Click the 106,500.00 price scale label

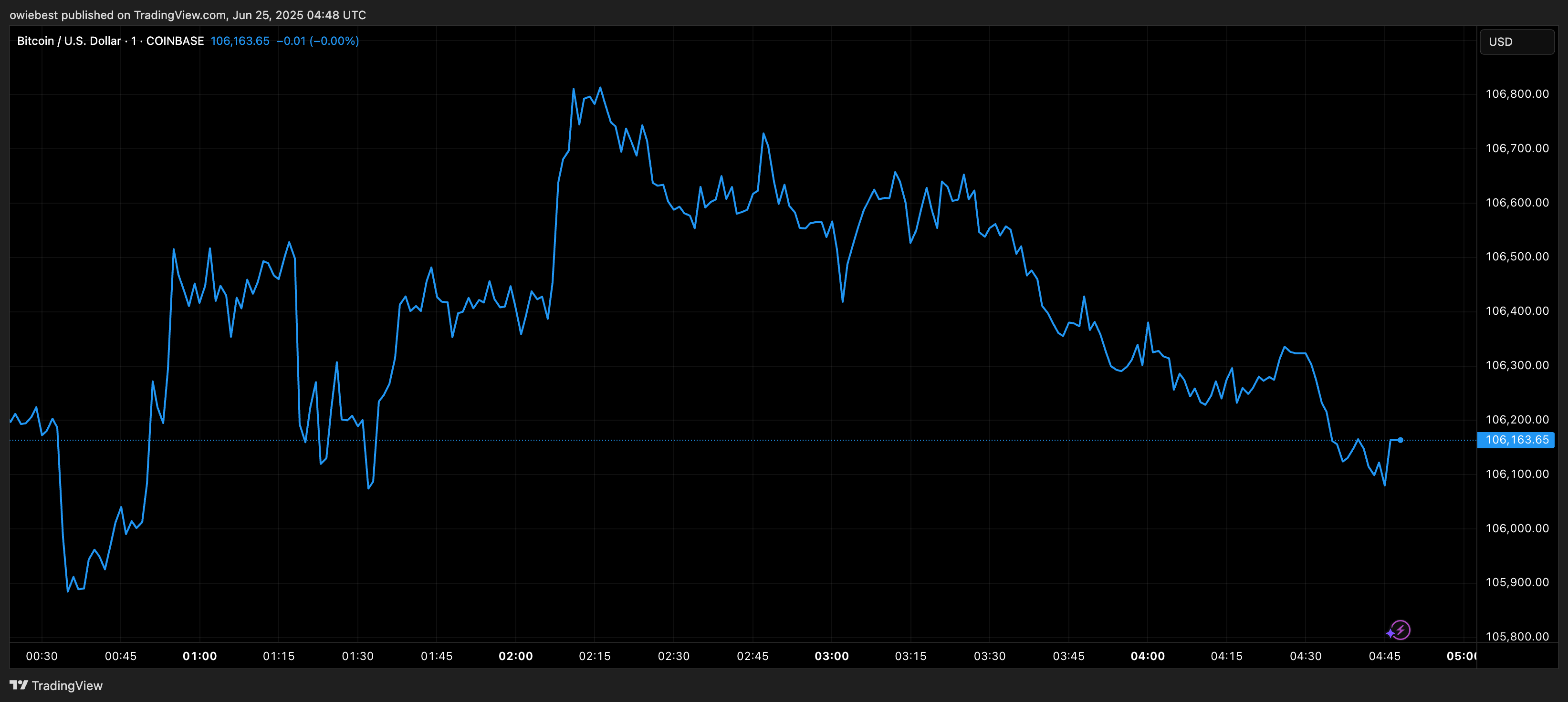point(1517,256)
